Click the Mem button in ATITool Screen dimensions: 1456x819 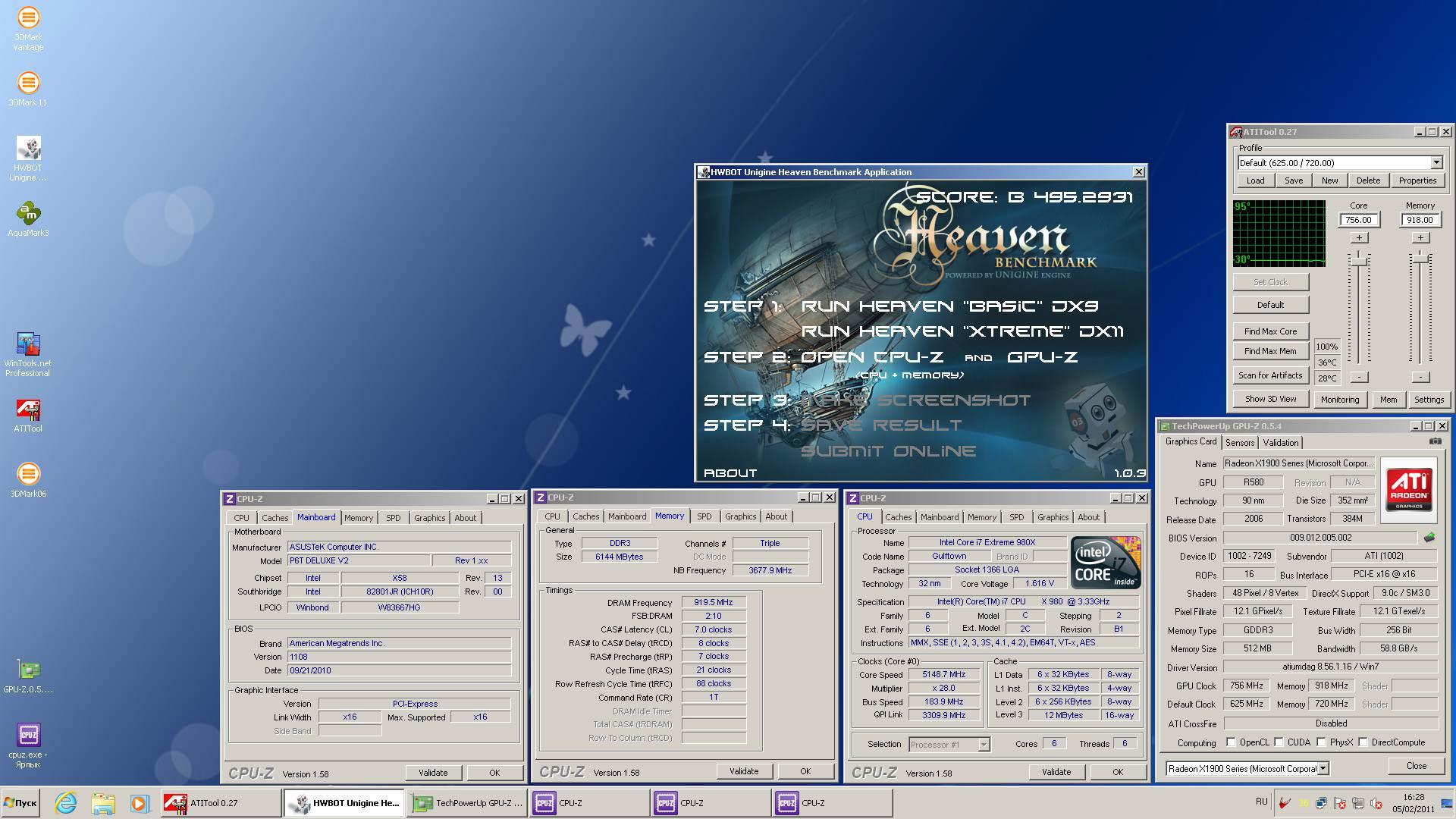click(x=1388, y=400)
